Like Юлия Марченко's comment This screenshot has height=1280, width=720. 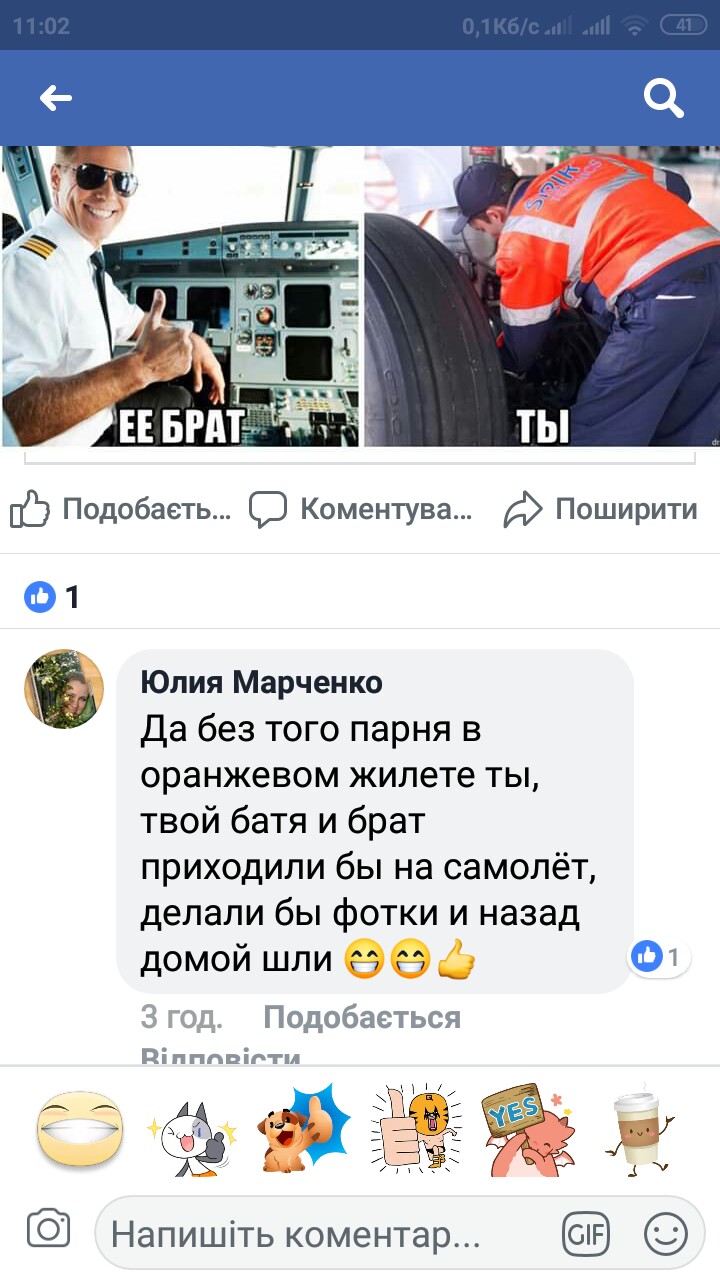[x=362, y=1018]
